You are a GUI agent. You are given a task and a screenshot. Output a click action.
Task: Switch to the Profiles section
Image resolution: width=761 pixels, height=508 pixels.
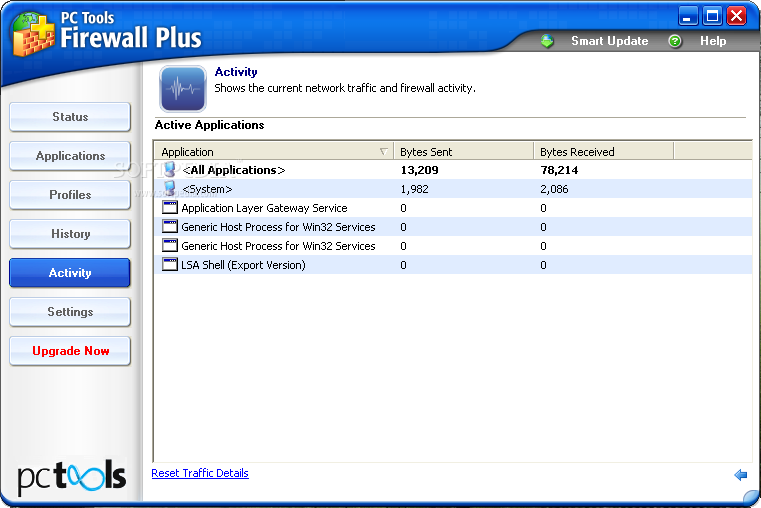70,195
